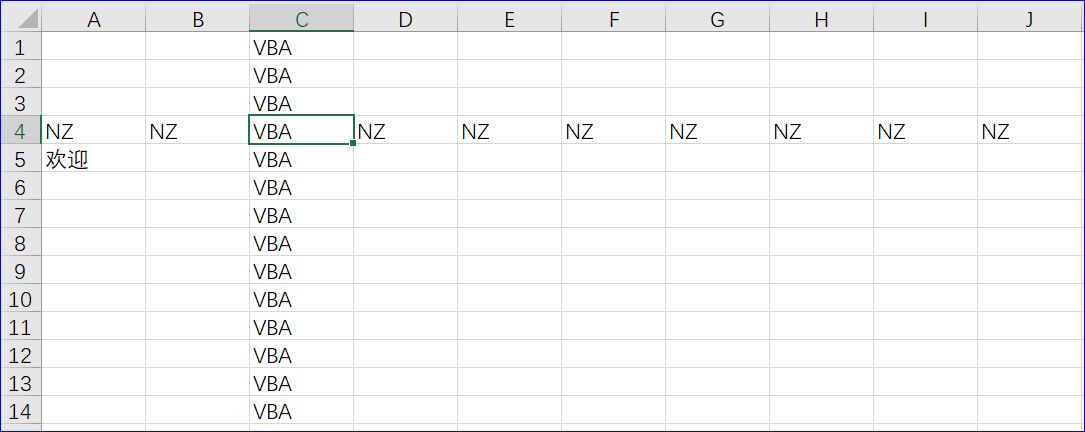Select column F header

[614, 20]
